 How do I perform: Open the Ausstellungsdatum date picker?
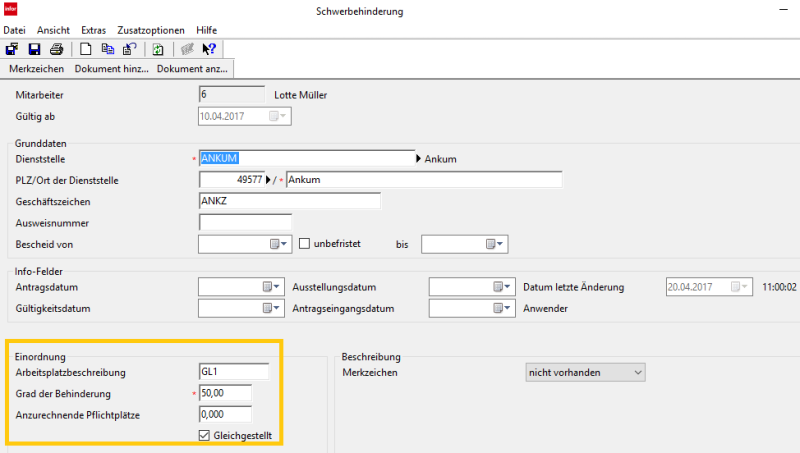502,287
